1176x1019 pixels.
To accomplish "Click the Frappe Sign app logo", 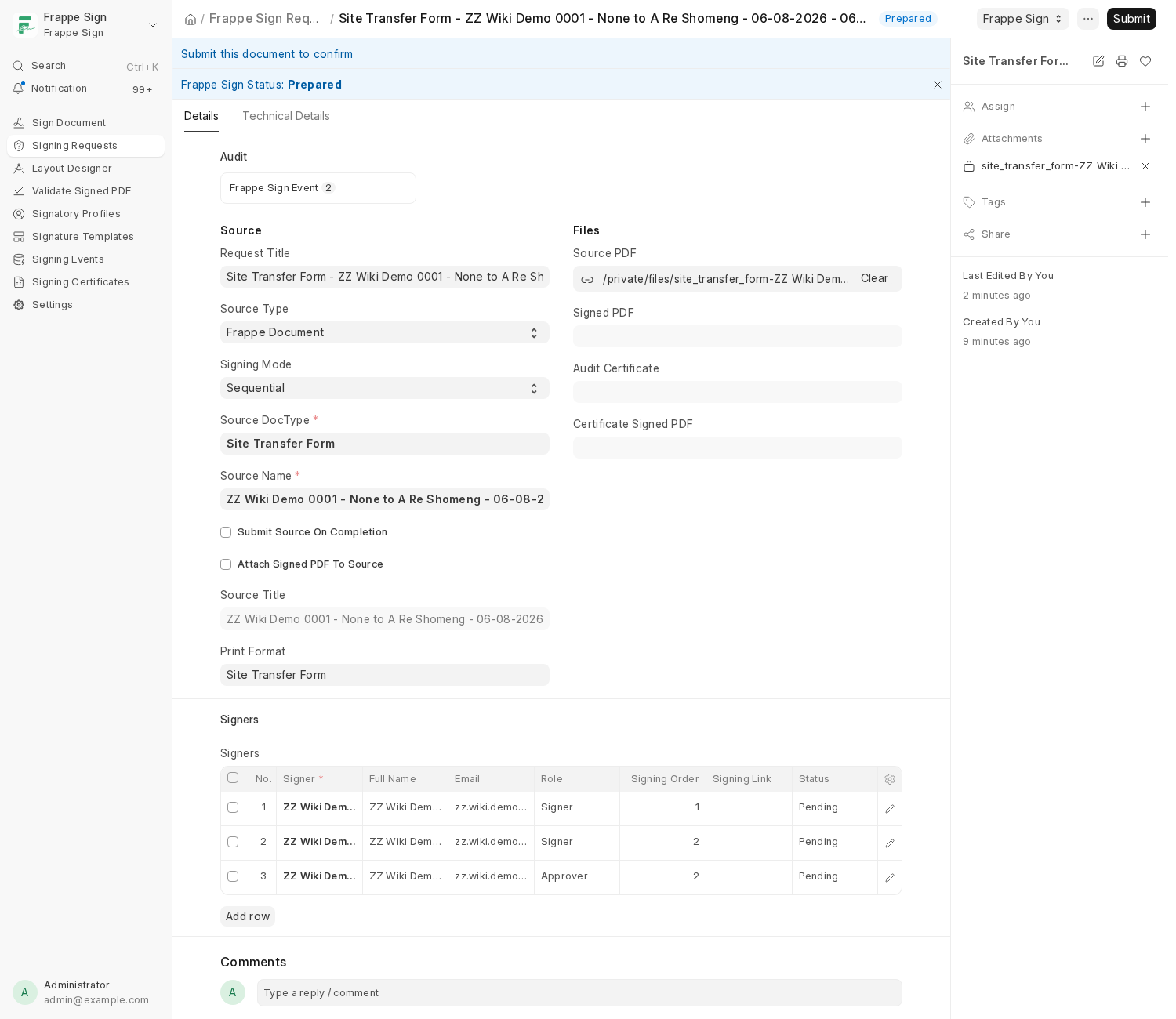I will (x=25, y=25).
